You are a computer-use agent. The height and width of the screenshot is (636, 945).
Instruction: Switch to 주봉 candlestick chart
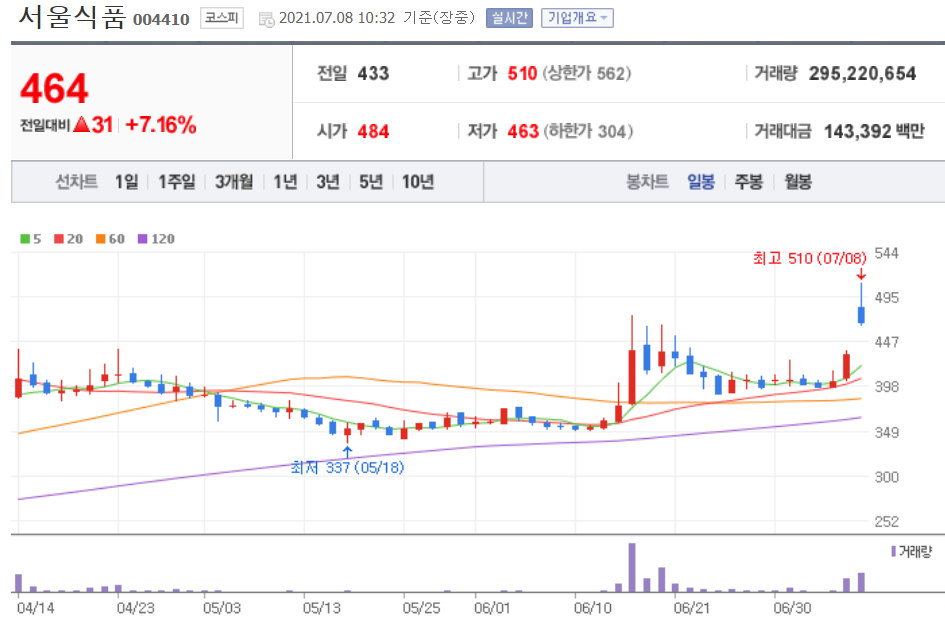tap(749, 181)
